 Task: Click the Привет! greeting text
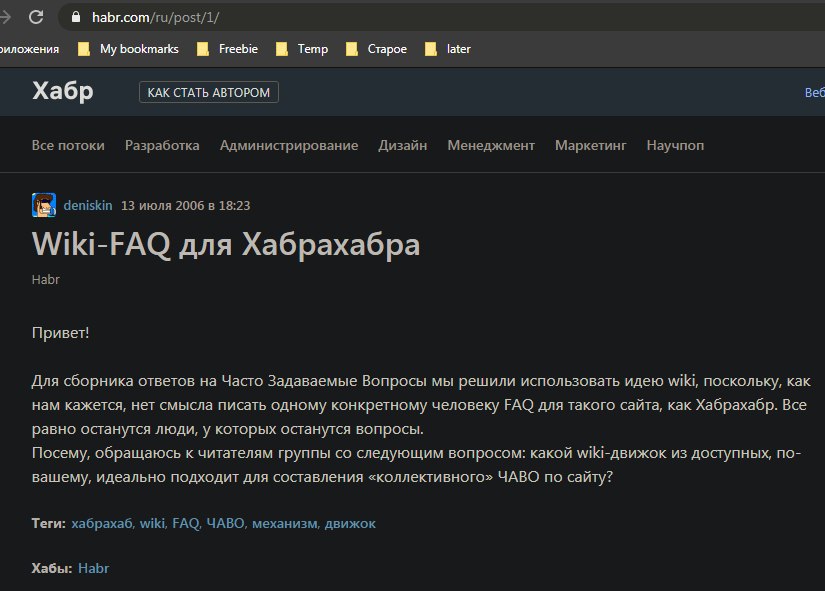[x=61, y=333]
